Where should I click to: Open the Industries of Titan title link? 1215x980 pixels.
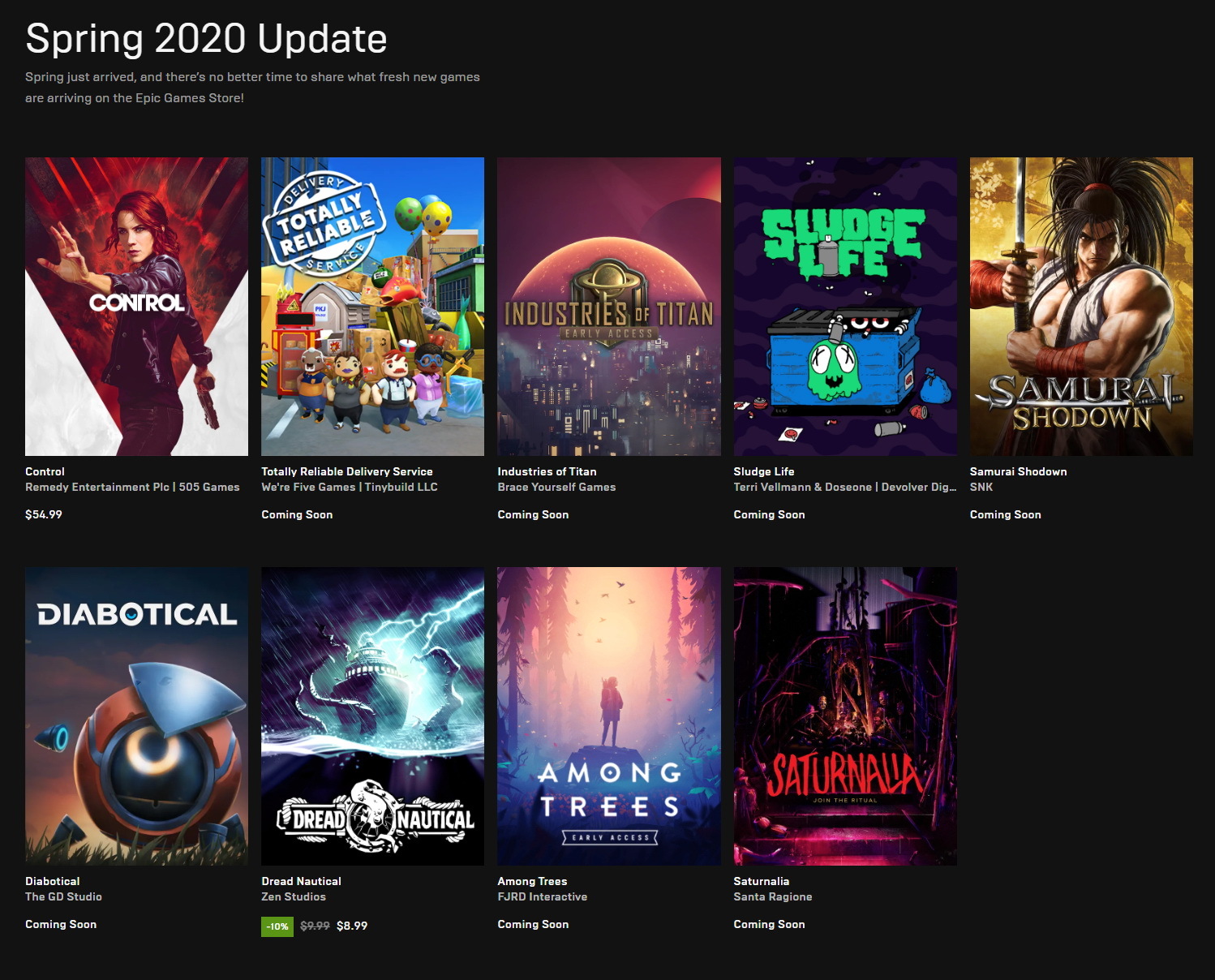(x=547, y=471)
